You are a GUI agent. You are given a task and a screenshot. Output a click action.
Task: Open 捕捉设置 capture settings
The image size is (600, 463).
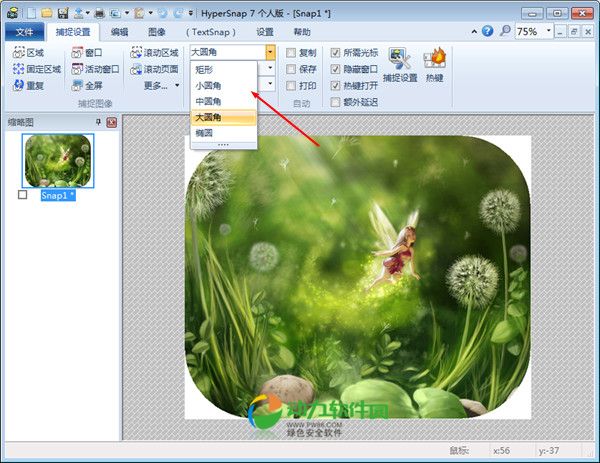[x=400, y=62]
